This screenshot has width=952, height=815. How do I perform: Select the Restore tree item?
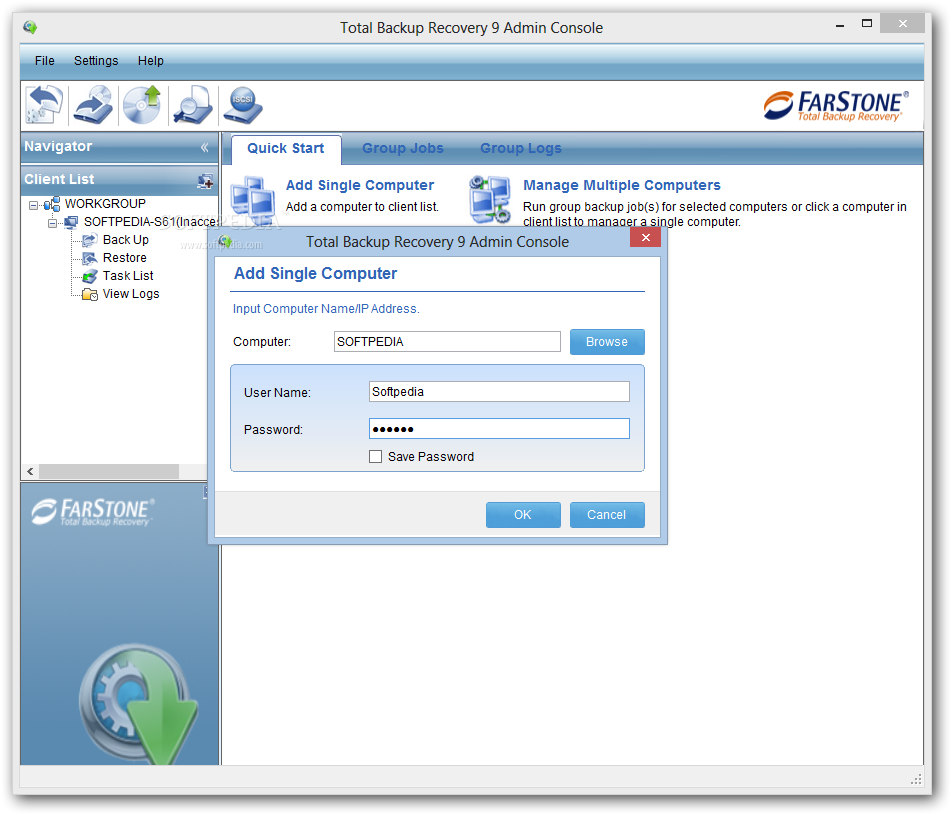(x=124, y=258)
